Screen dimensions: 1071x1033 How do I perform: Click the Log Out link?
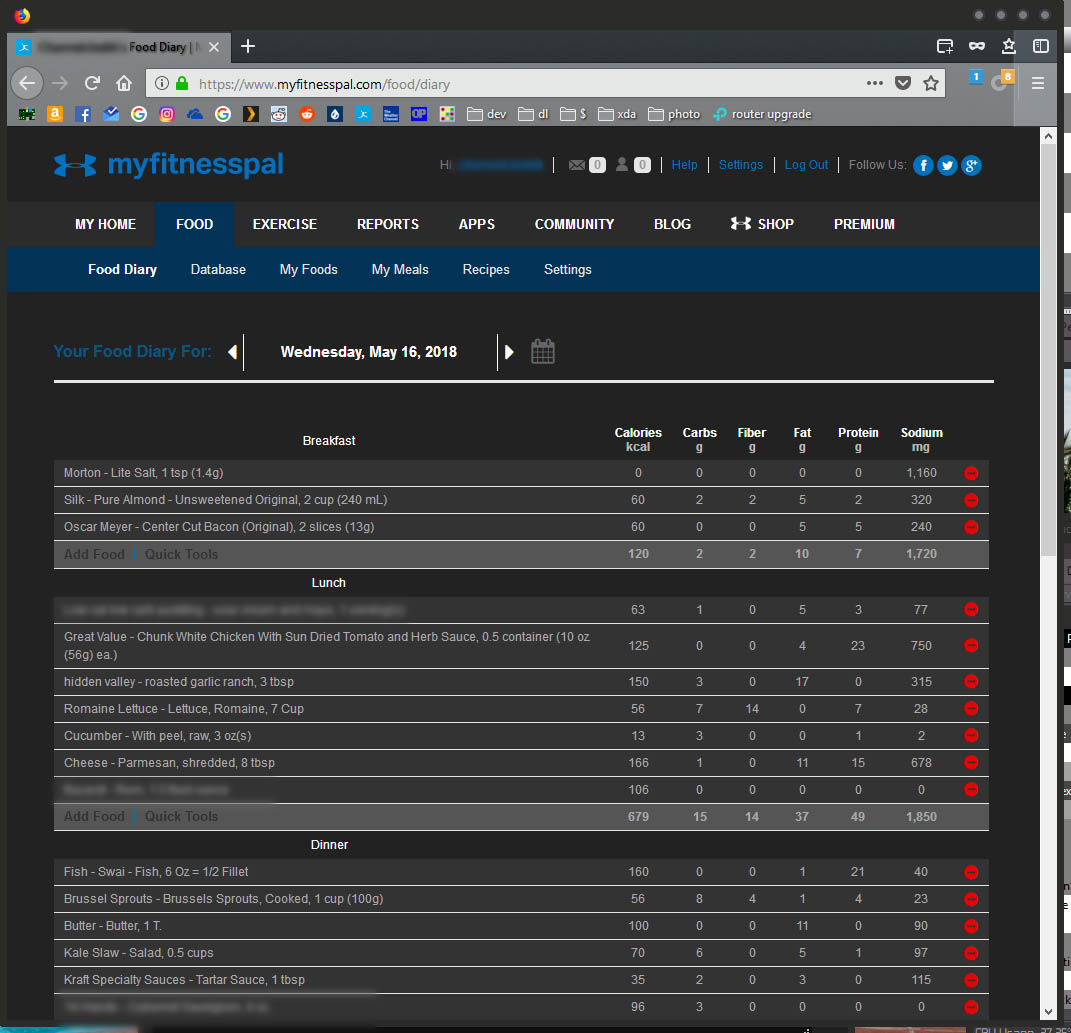(806, 165)
